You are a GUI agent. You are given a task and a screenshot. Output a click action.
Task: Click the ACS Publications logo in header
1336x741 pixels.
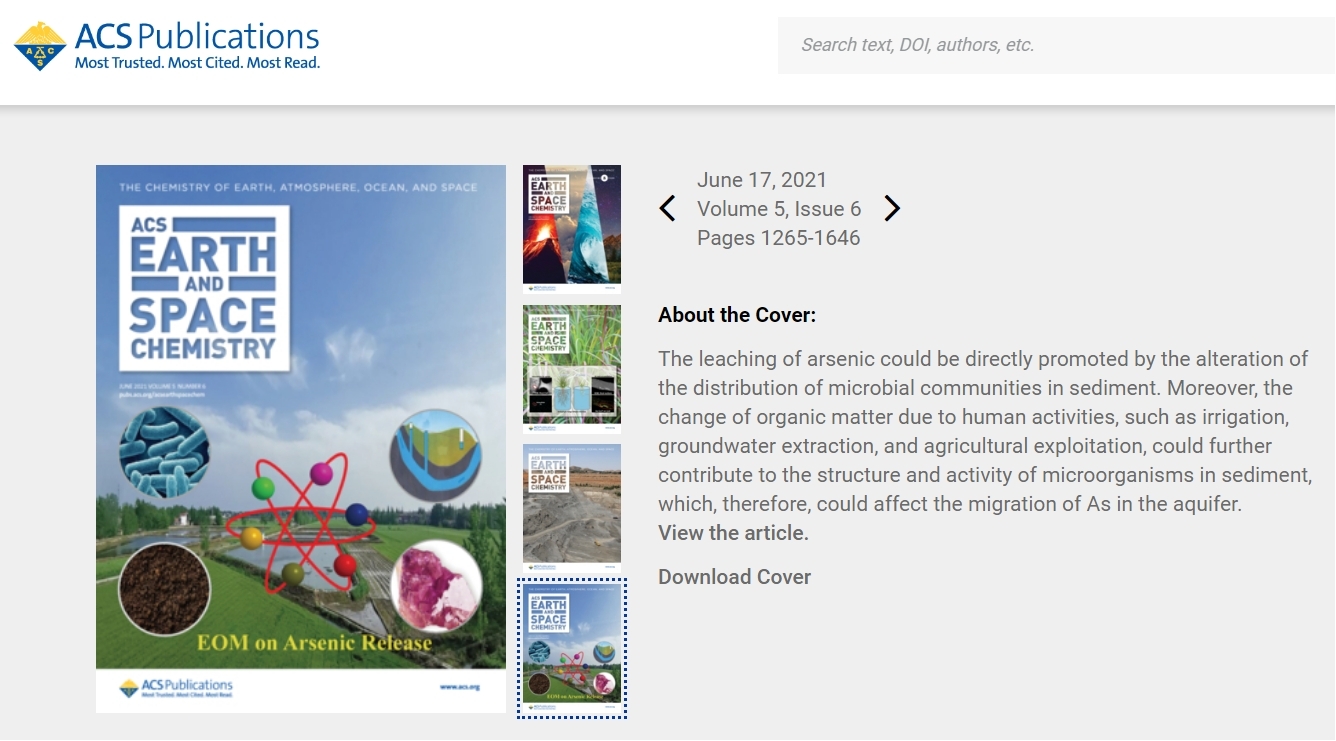click(167, 46)
